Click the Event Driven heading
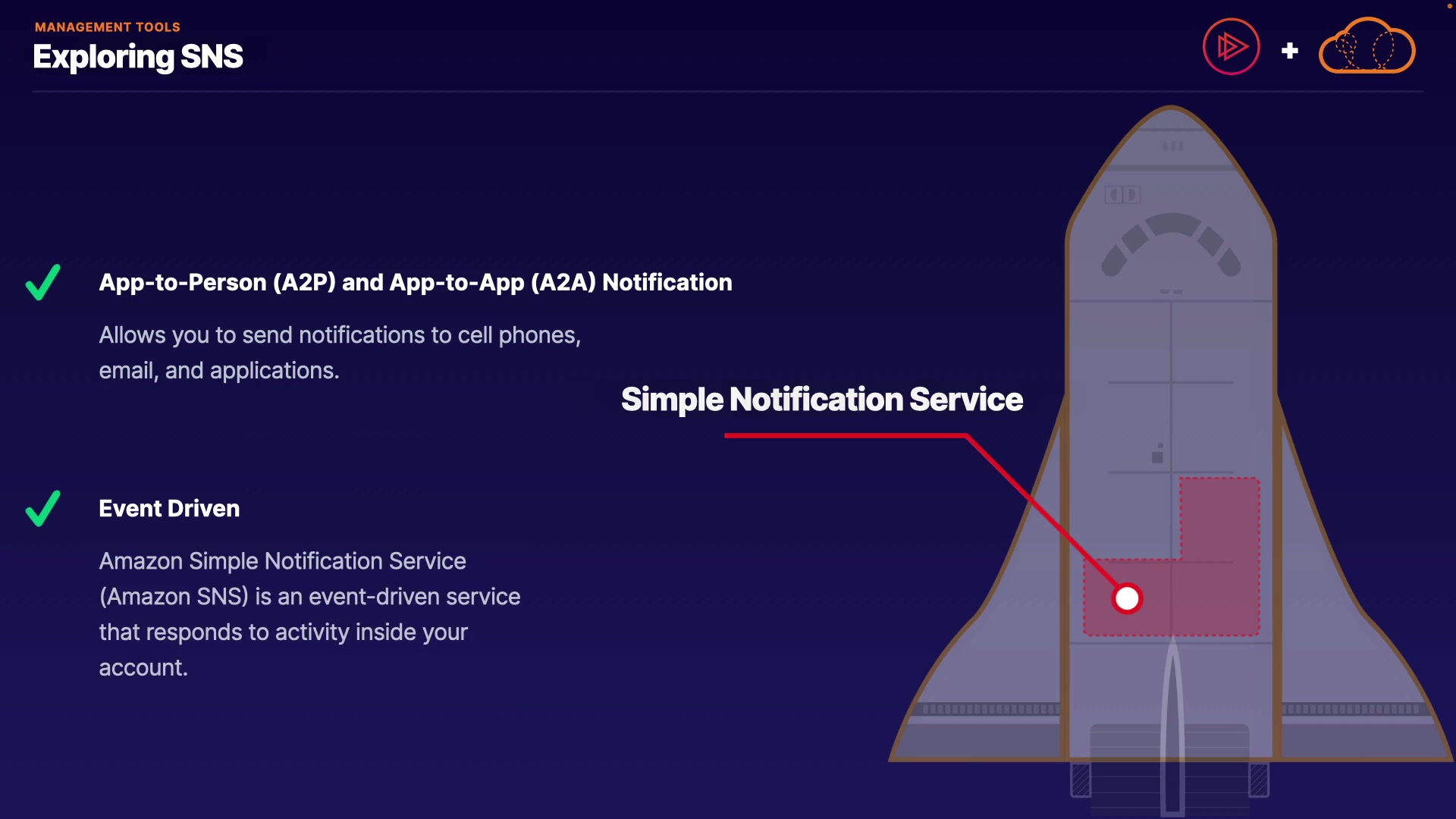Screen dimensions: 1456x819 [169, 508]
